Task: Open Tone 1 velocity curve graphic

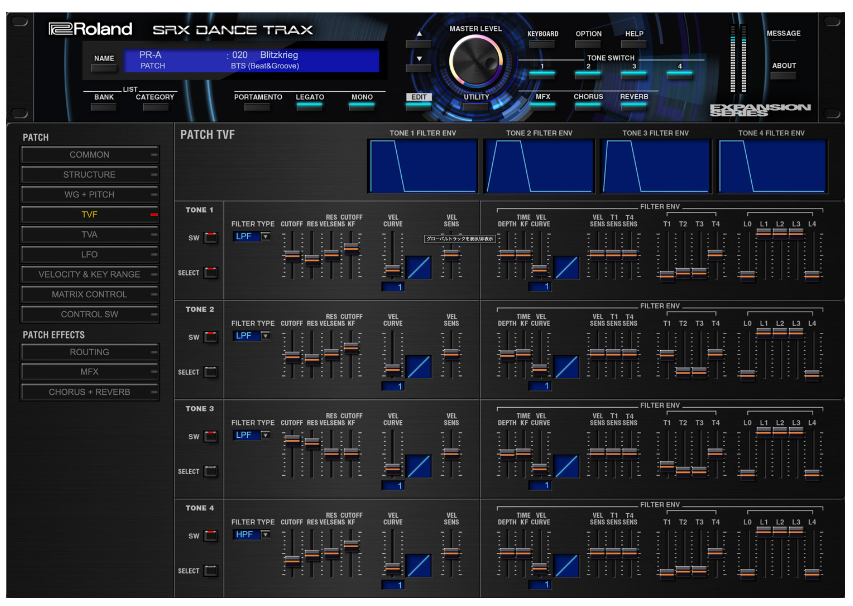Action: (419, 268)
